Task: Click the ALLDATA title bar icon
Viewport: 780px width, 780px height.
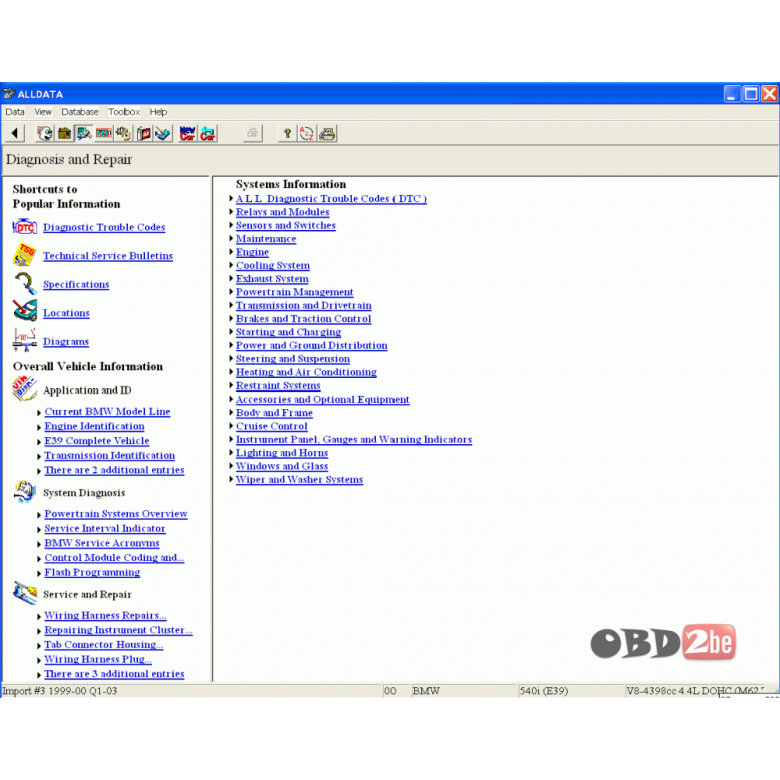Action: [x=9, y=94]
